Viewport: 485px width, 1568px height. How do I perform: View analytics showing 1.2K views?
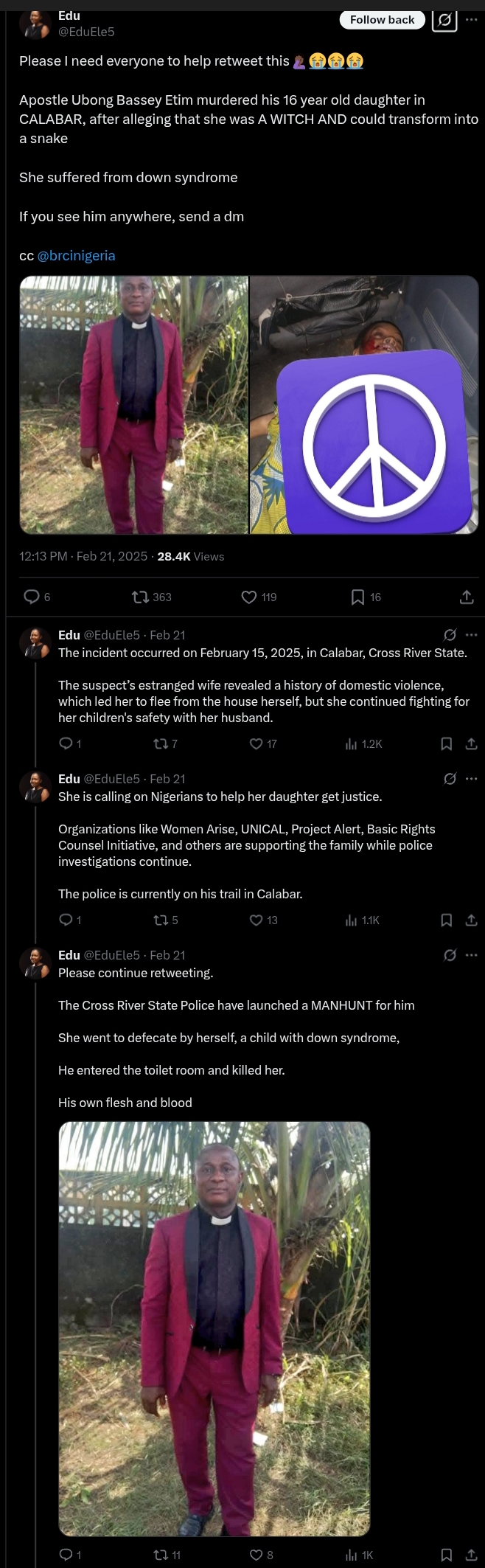pos(352,743)
